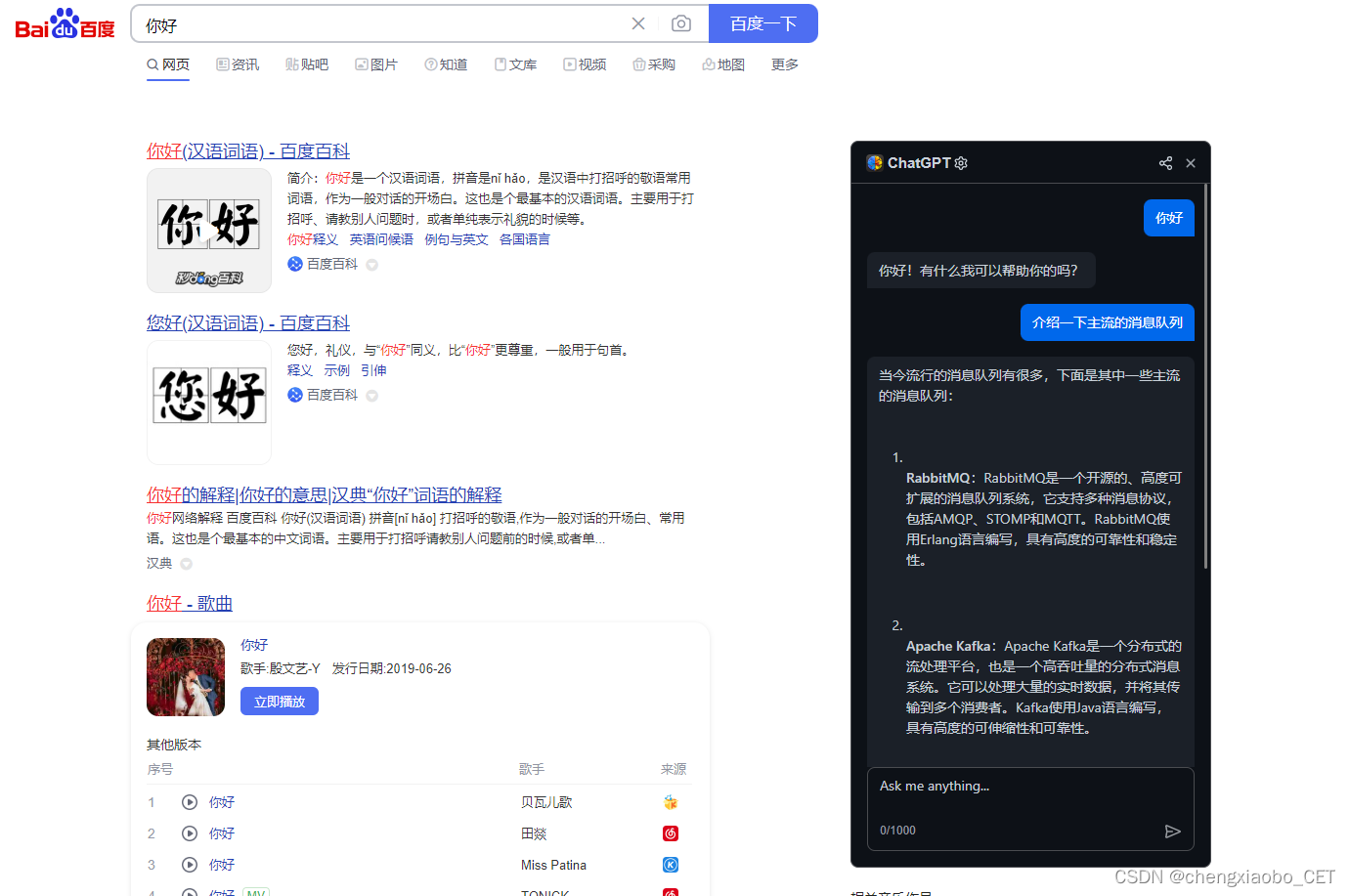Send message with paper plane icon
The width and height of the screenshot is (1350, 896).
coord(1173,832)
